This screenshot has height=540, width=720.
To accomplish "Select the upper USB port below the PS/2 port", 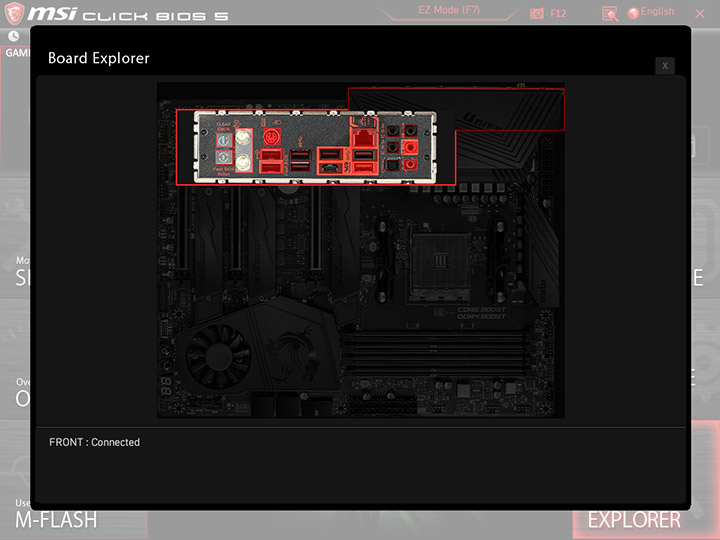I will pyautogui.click(x=271, y=154).
